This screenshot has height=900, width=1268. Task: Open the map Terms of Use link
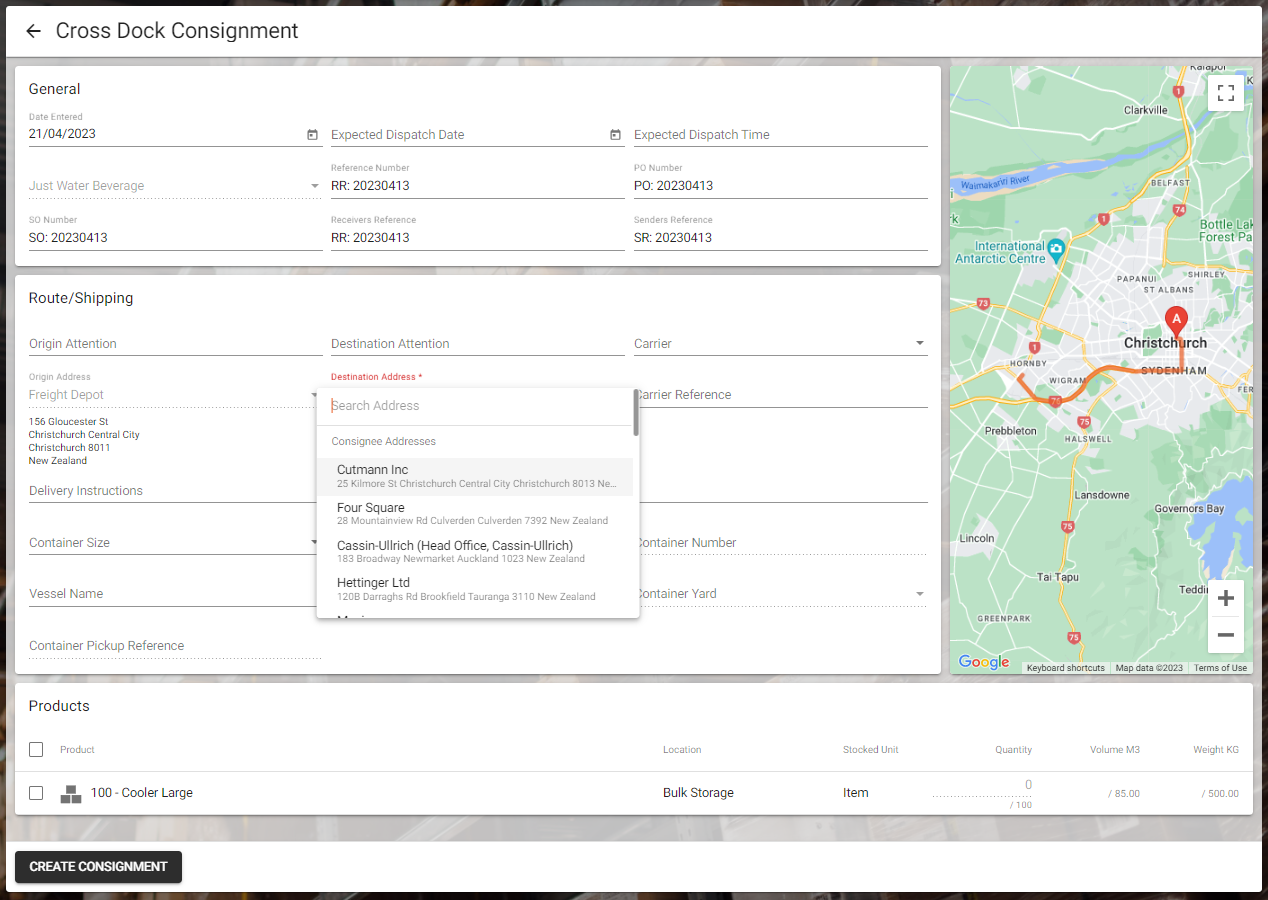click(x=1220, y=668)
